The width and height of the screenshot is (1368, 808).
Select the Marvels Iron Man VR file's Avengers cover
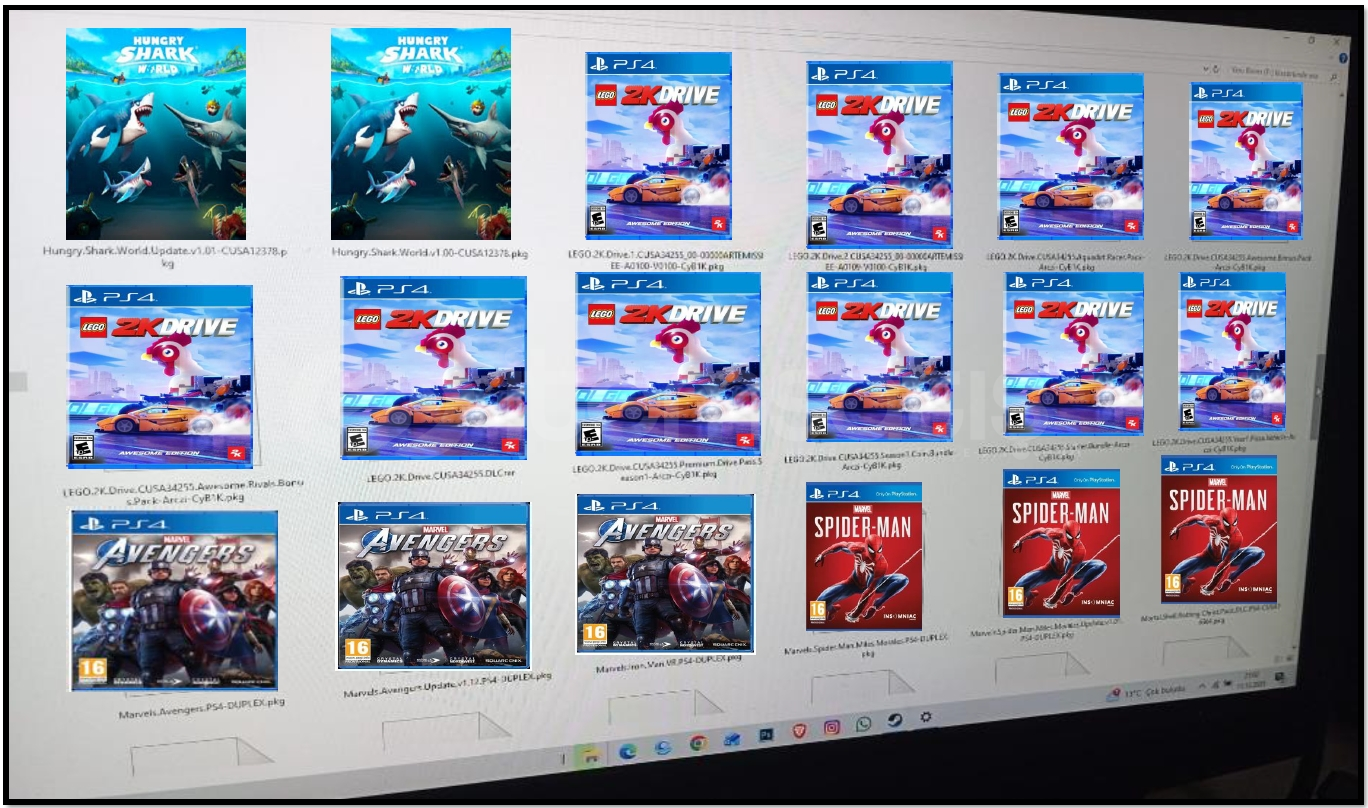[x=665, y=573]
